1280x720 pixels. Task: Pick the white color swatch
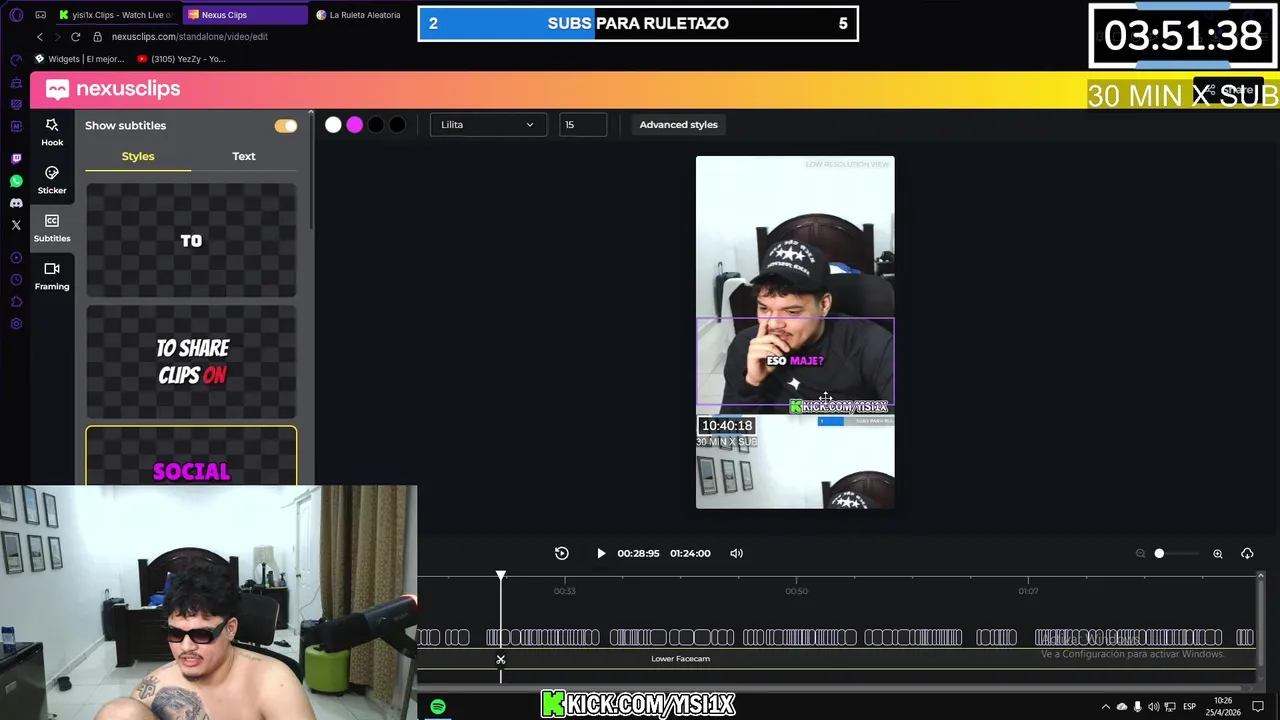point(333,125)
